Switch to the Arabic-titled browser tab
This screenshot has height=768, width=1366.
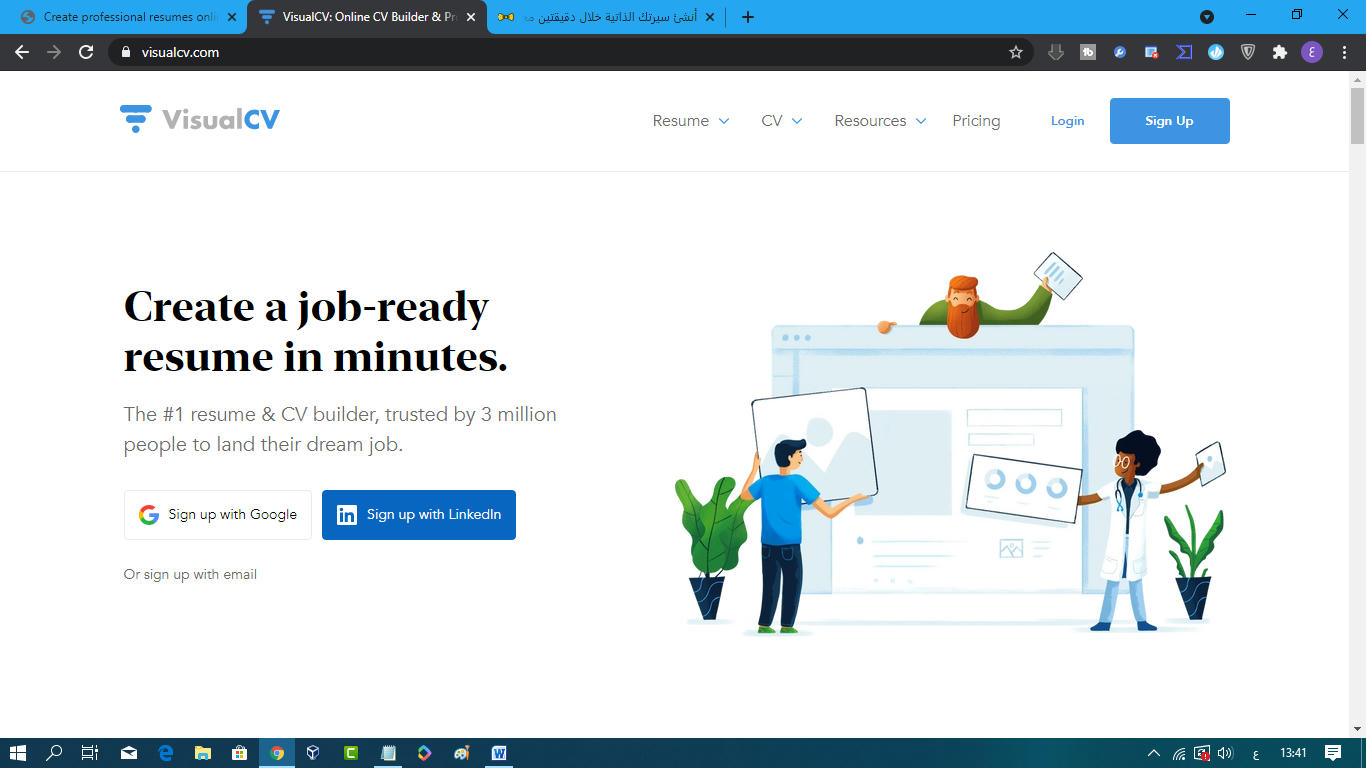click(x=606, y=17)
